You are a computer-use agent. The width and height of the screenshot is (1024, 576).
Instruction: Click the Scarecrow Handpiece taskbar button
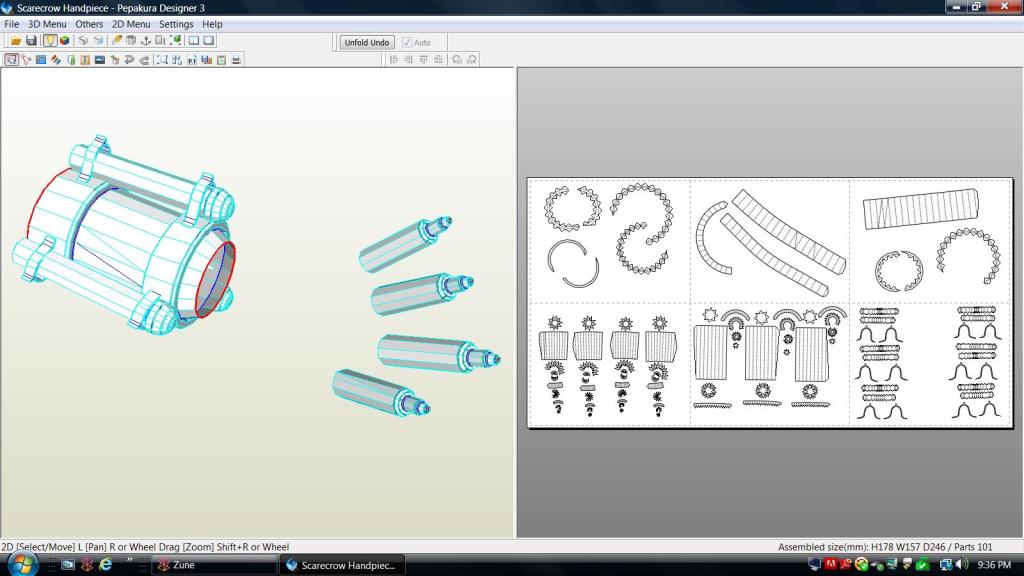[x=343, y=565]
